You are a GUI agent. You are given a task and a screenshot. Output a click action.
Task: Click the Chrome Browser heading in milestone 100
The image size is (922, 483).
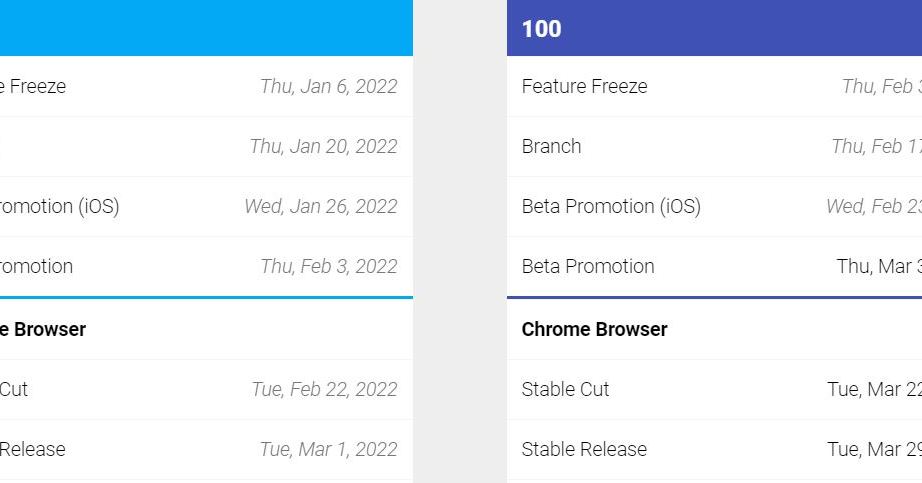[x=594, y=329]
